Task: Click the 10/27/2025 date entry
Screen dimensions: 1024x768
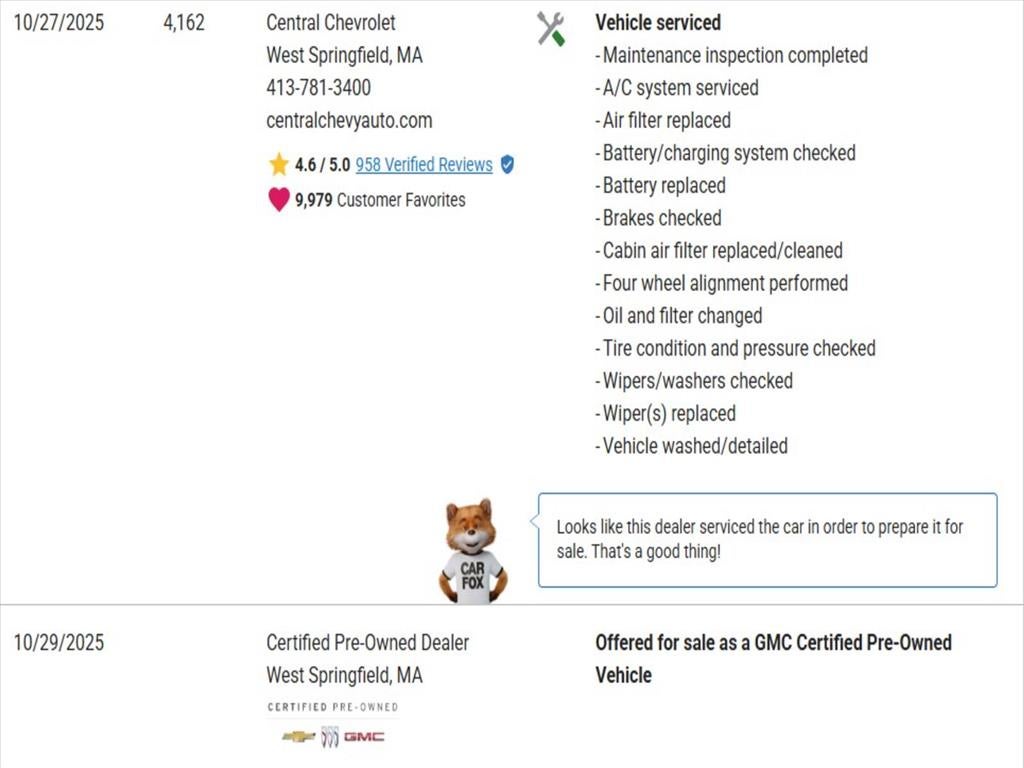Action: 58,23
